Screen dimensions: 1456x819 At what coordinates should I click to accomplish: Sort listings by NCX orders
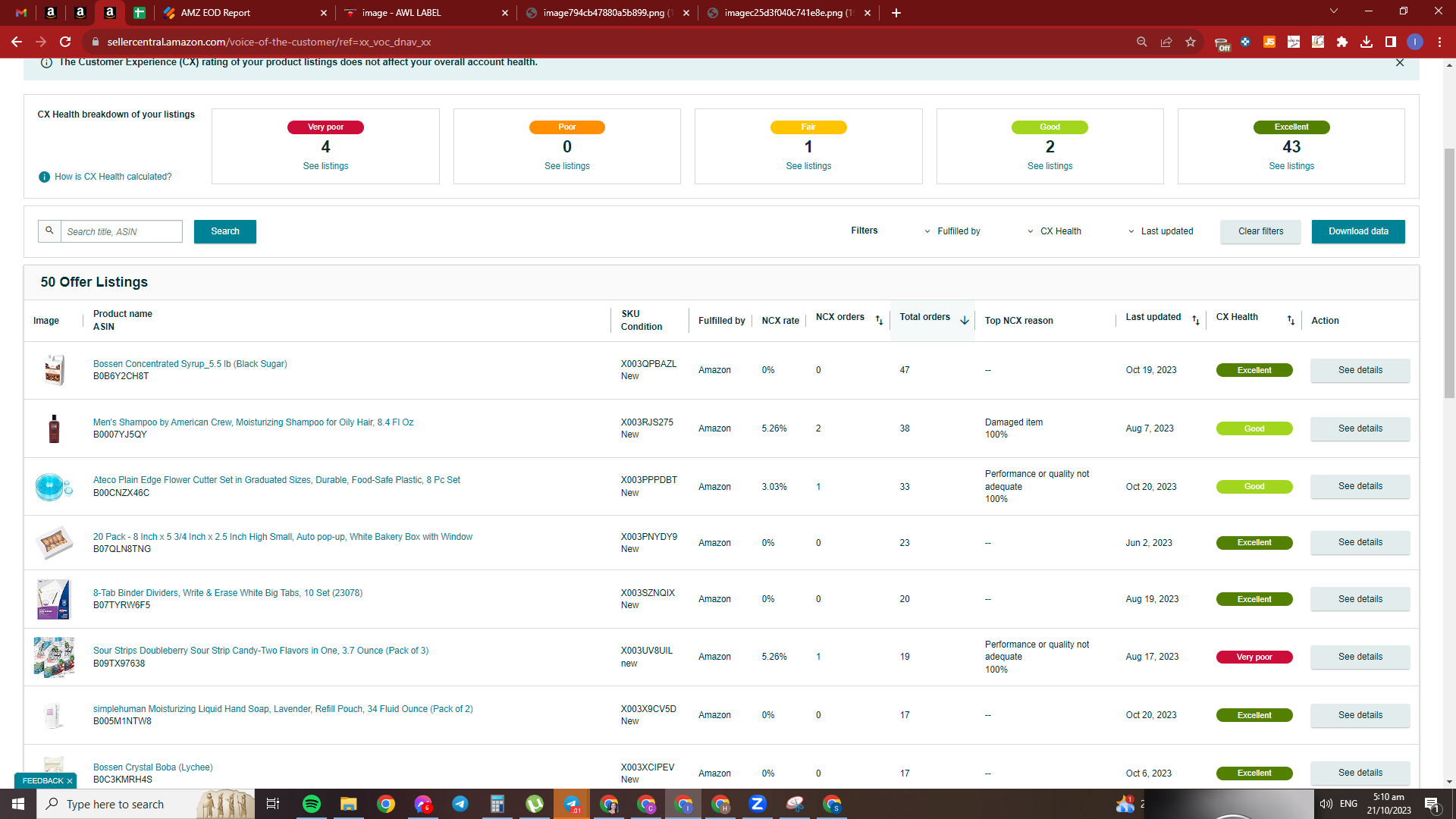[x=880, y=320]
